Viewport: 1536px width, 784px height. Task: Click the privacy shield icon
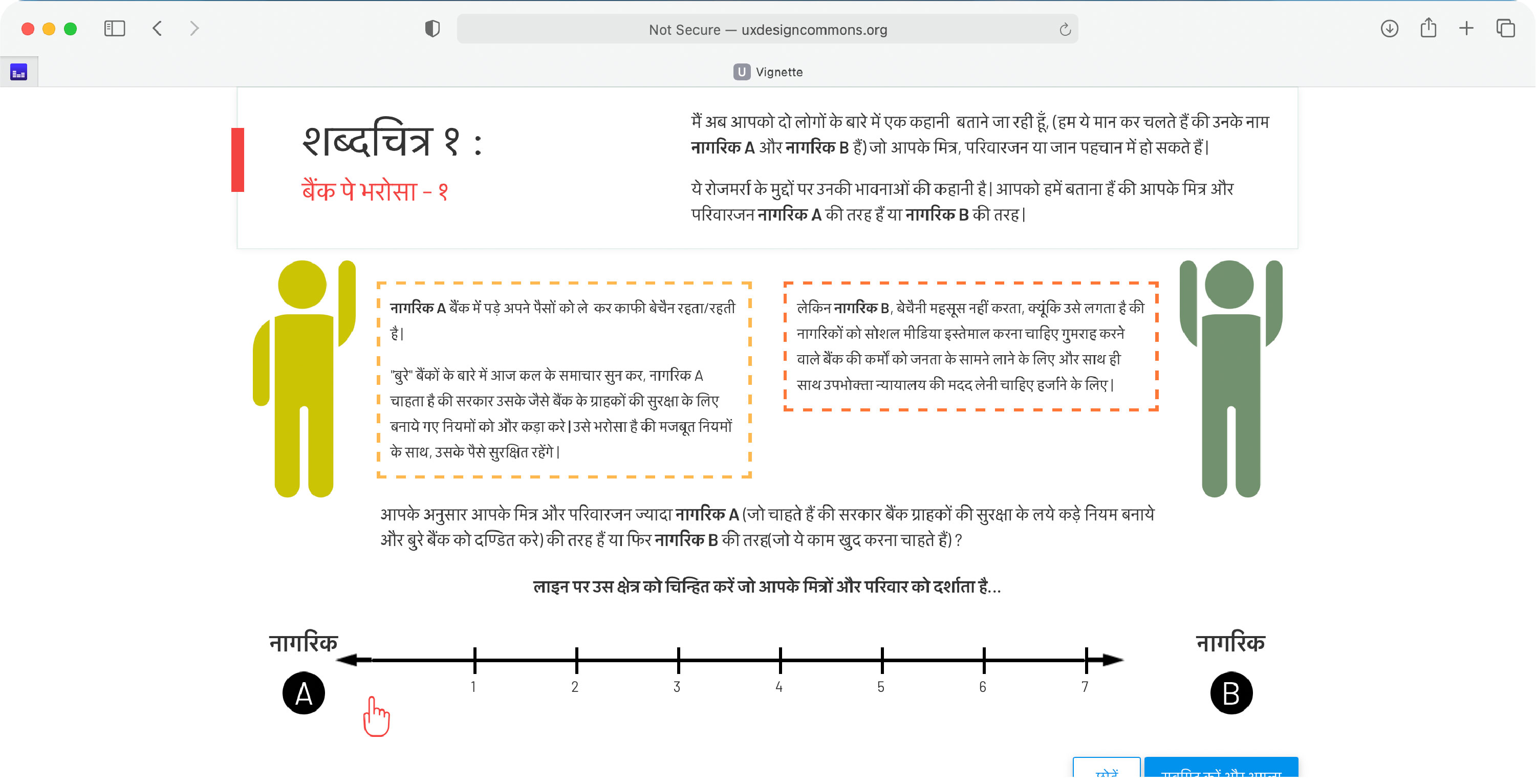click(432, 28)
